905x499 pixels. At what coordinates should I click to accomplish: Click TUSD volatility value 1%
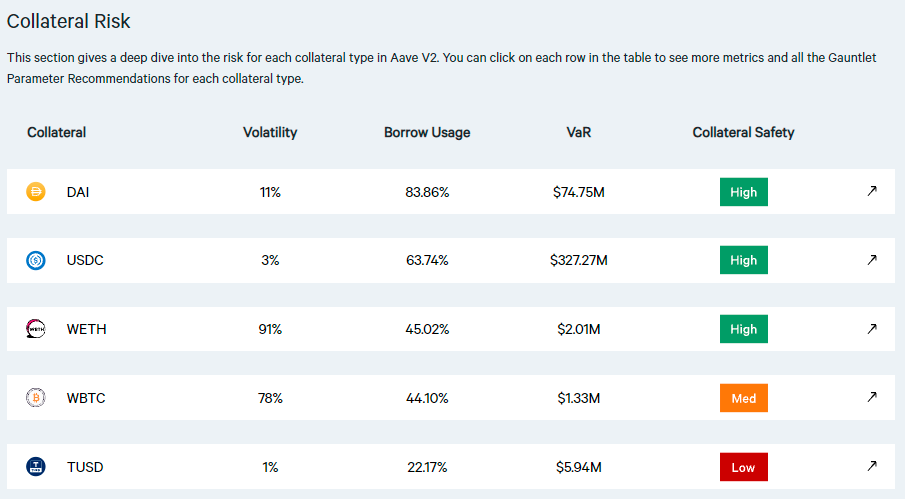(x=270, y=467)
